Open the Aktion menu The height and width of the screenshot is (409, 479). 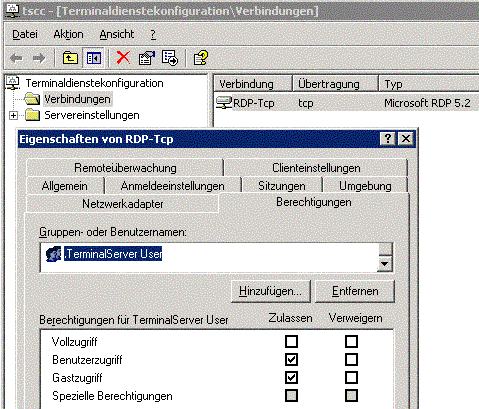tap(68, 34)
